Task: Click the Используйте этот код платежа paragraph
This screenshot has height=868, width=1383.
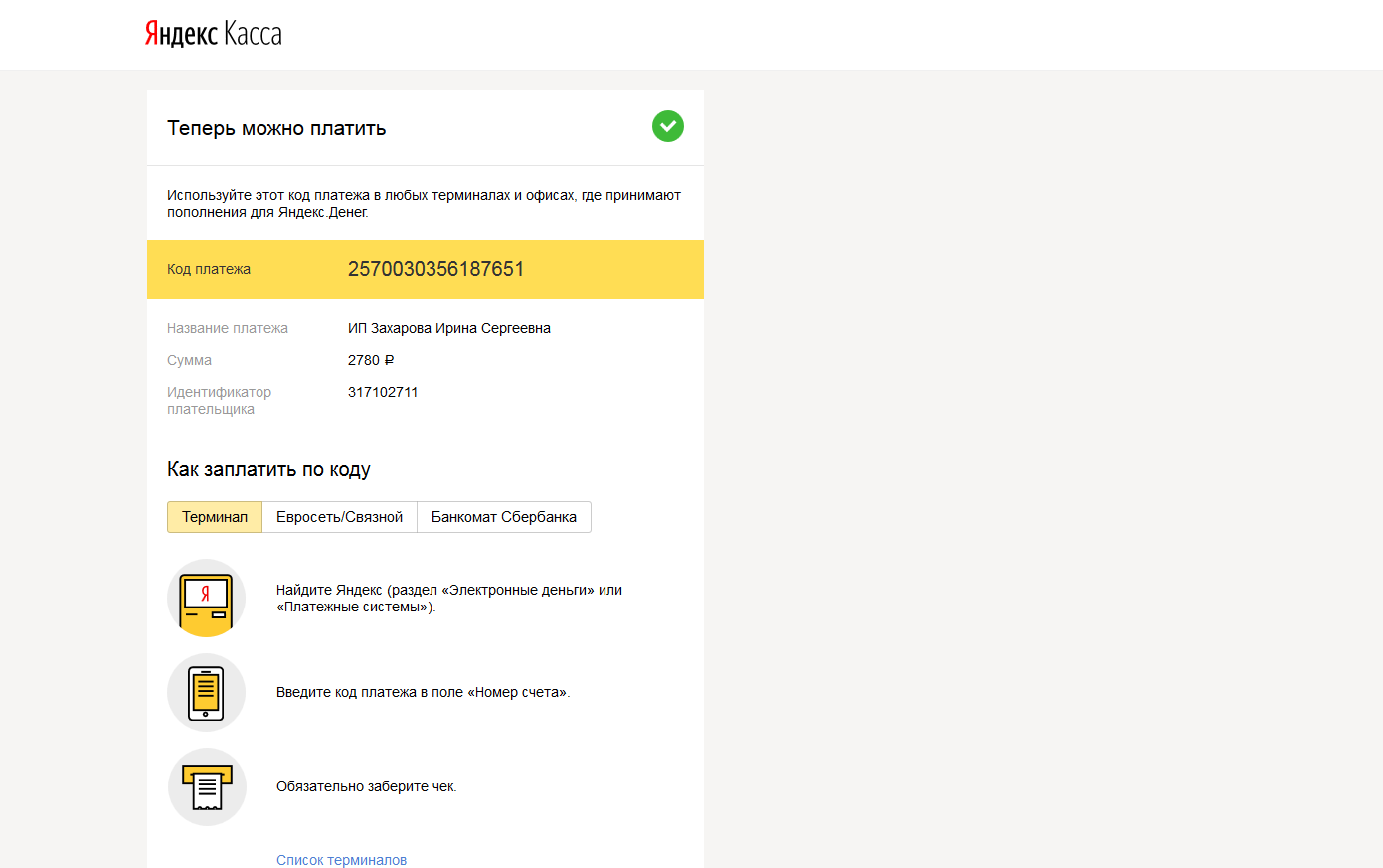Action: click(424, 203)
